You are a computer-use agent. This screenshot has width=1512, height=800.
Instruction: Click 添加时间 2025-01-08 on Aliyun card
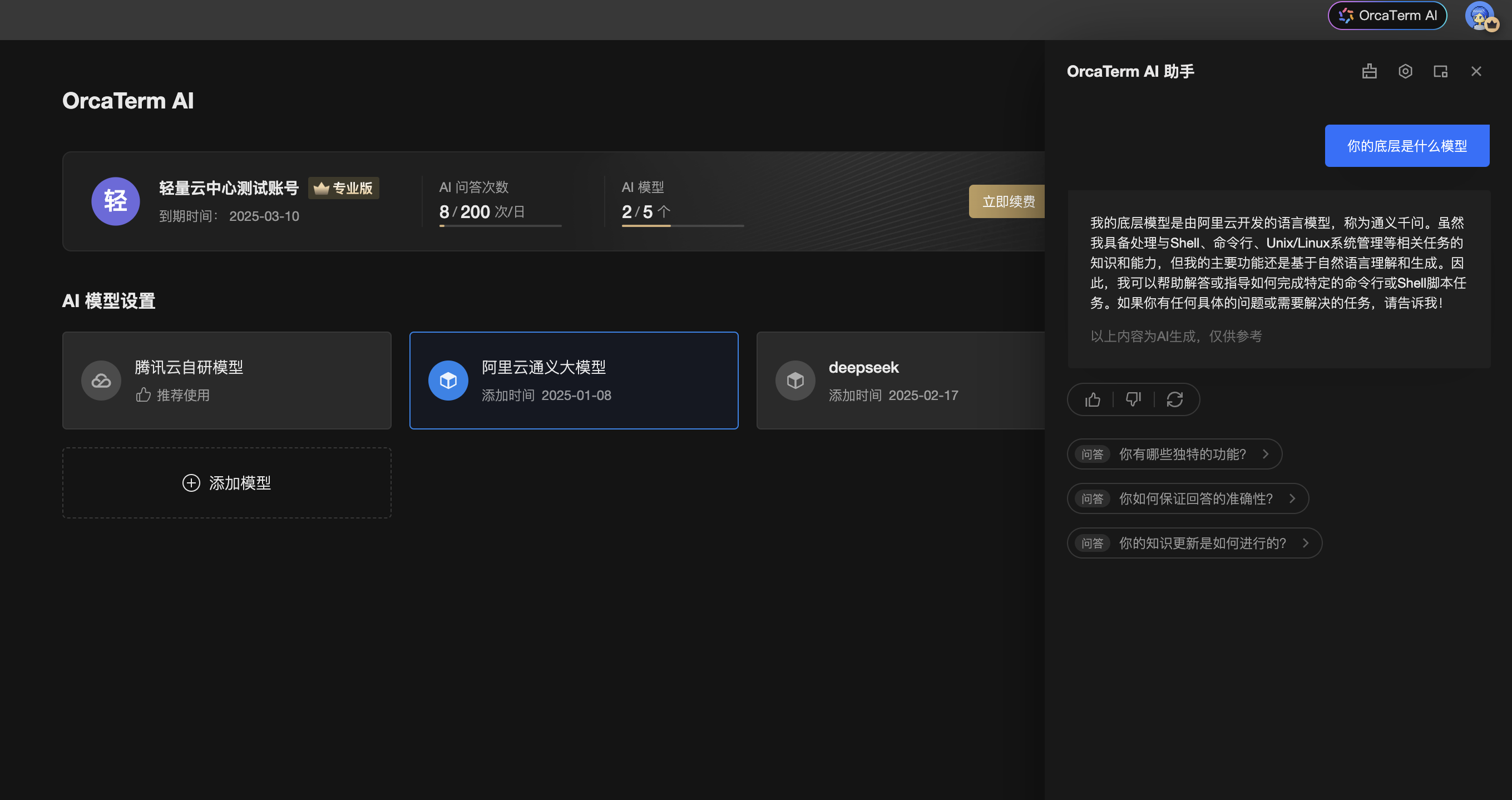(546, 395)
